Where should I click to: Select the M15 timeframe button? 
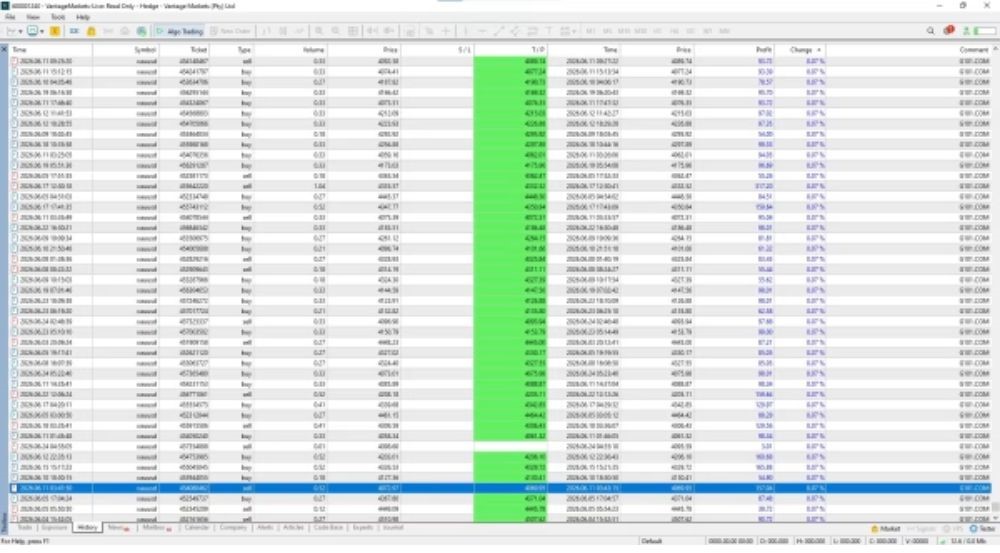(624, 31)
